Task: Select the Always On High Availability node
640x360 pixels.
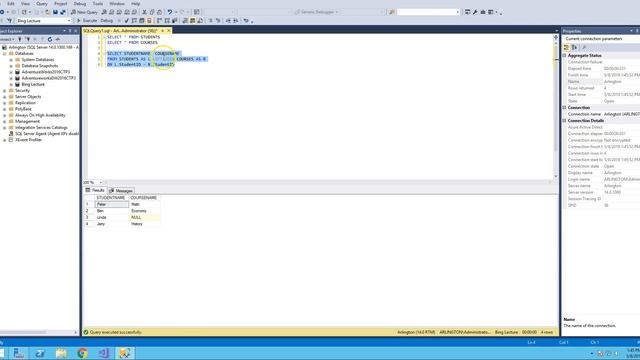Action: click(40, 116)
